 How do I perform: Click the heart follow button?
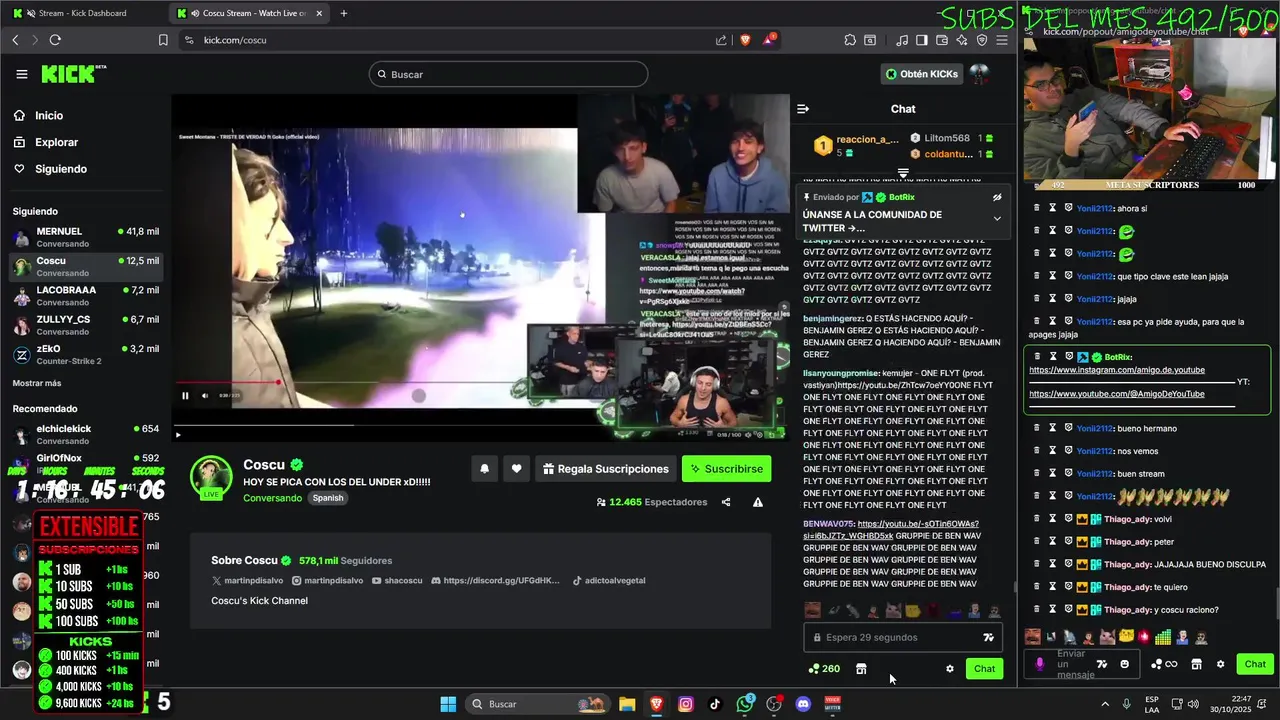pyautogui.click(x=516, y=469)
